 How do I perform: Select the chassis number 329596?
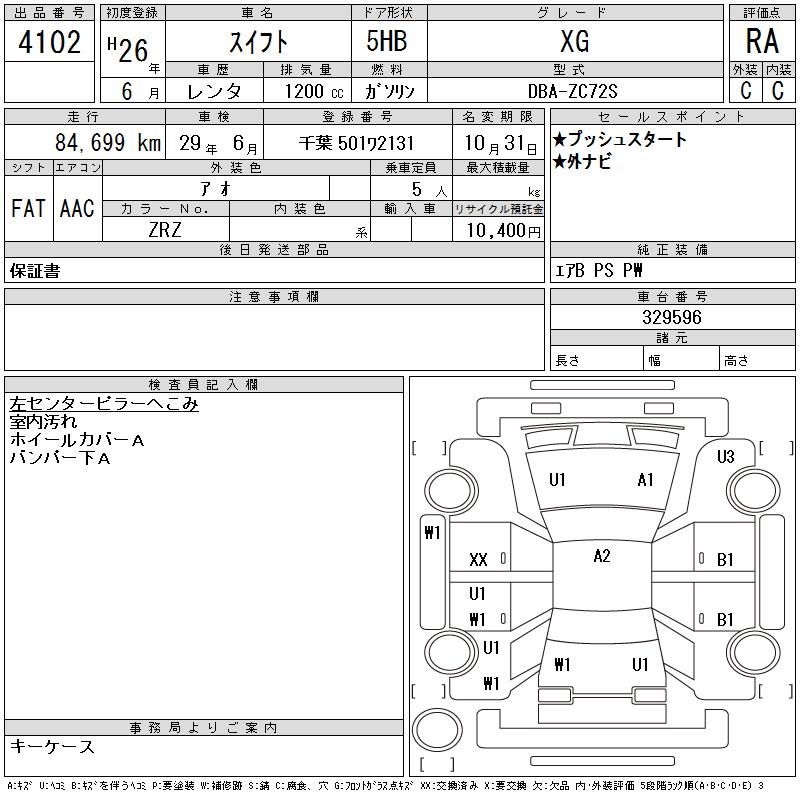click(671, 317)
